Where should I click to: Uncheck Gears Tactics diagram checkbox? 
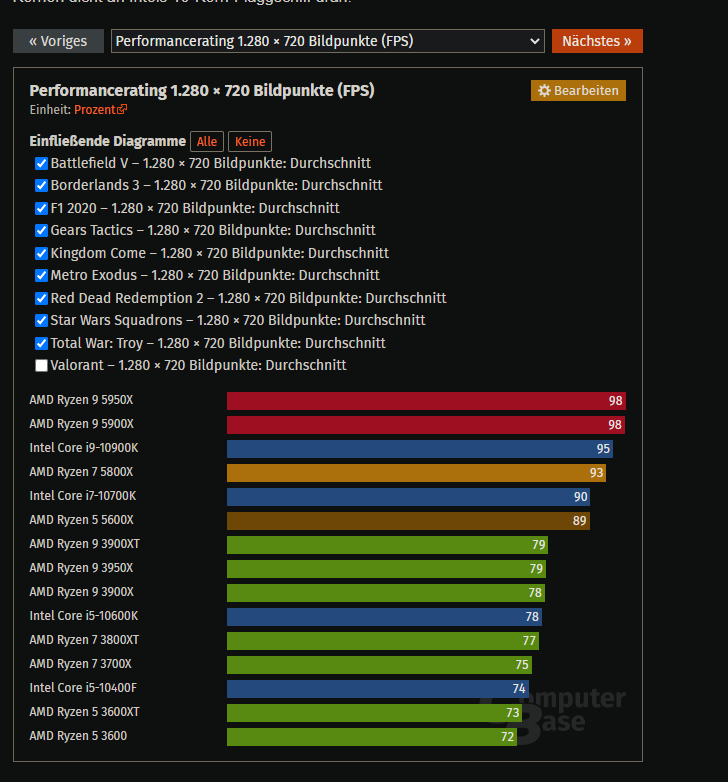[41, 230]
